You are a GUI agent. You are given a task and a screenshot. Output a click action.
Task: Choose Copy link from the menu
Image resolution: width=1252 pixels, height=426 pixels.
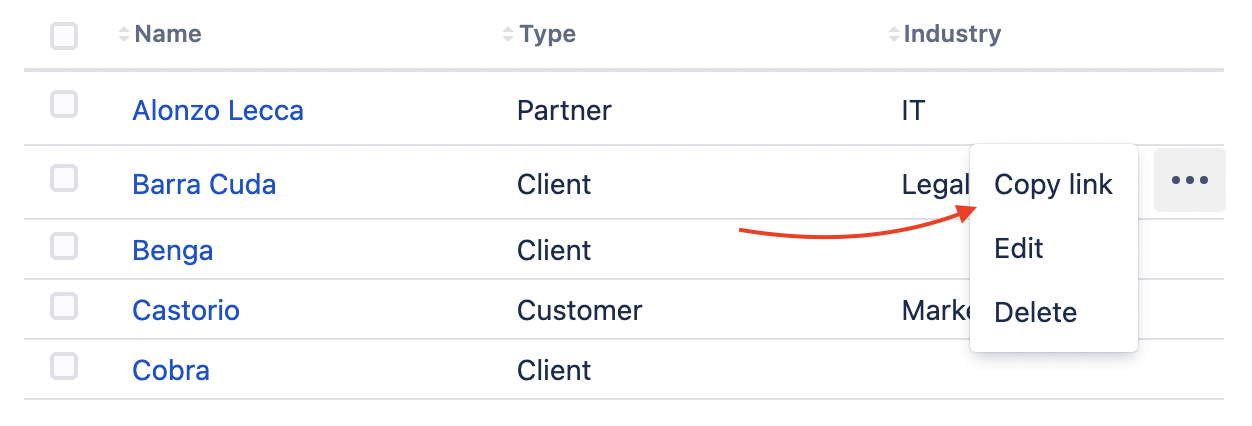[x=1053, y=185]
